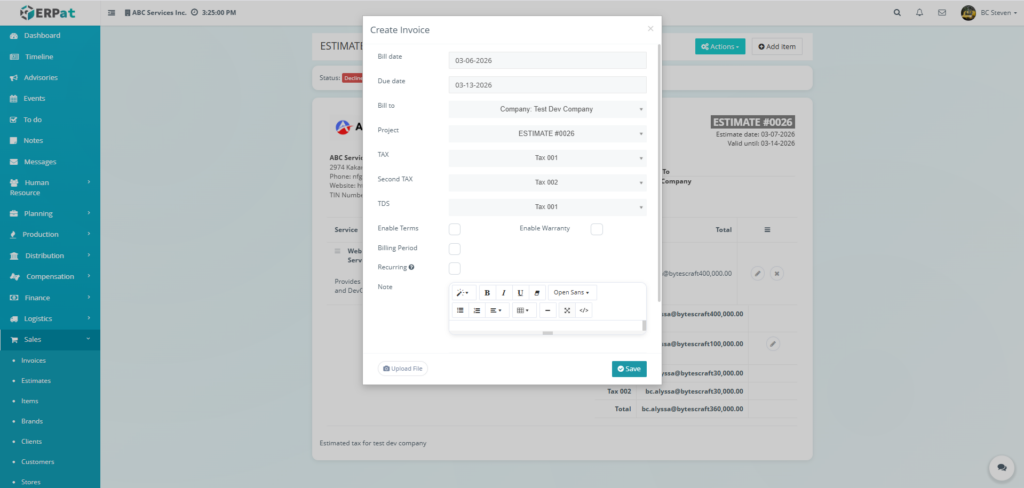
Task: Open the insert table dropdown
Action: [x=524, y=310]
